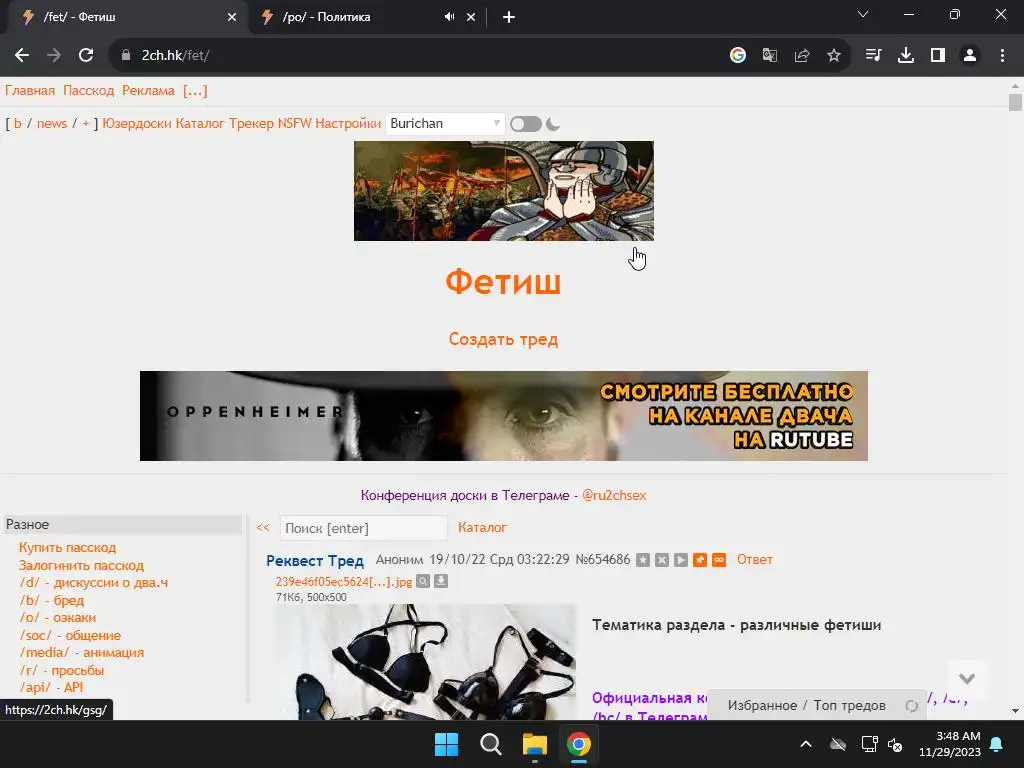Download the 239e46f05ec5624 jpg file

pyautogui.click(x=441, y=581)
